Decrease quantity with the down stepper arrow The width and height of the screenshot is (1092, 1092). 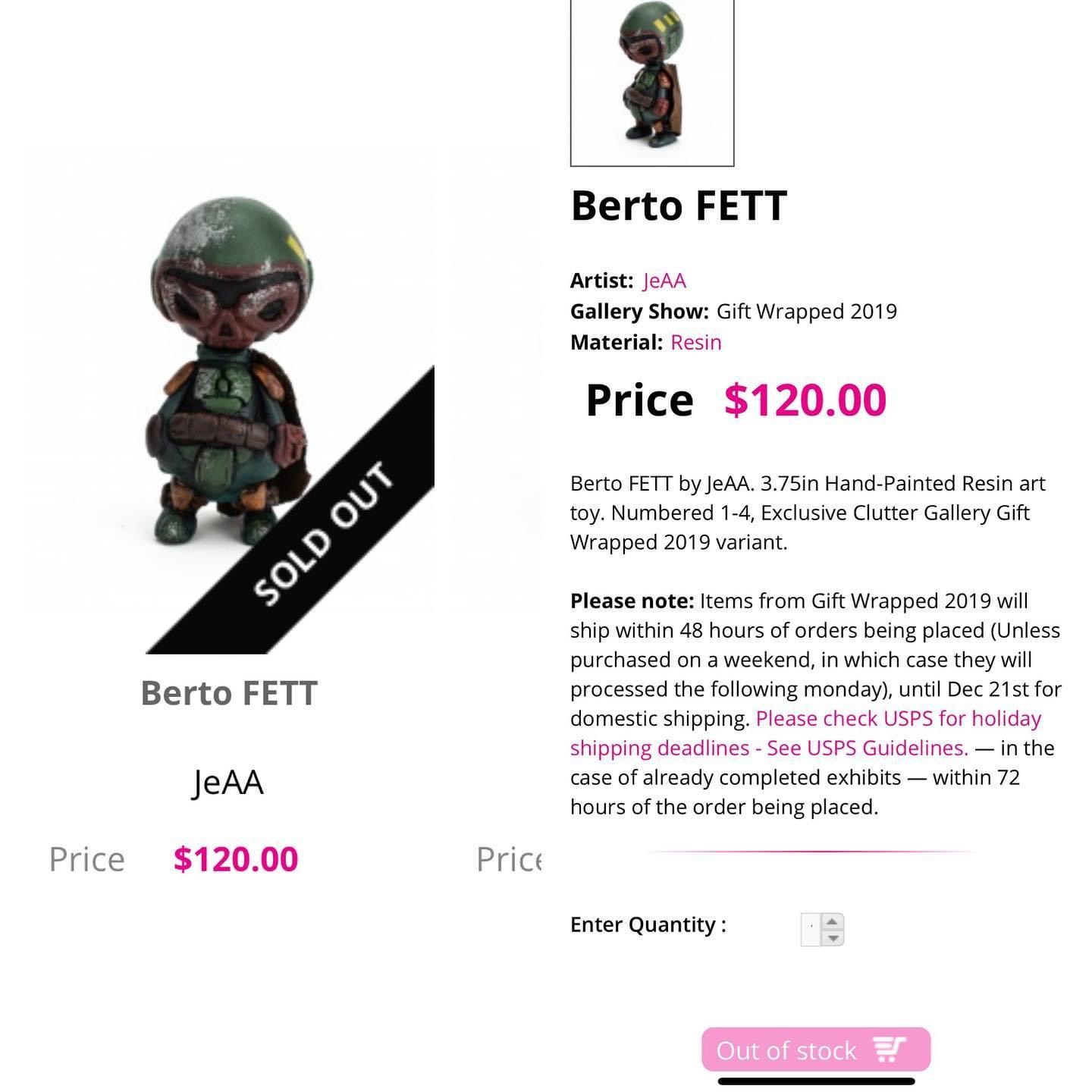833,938
